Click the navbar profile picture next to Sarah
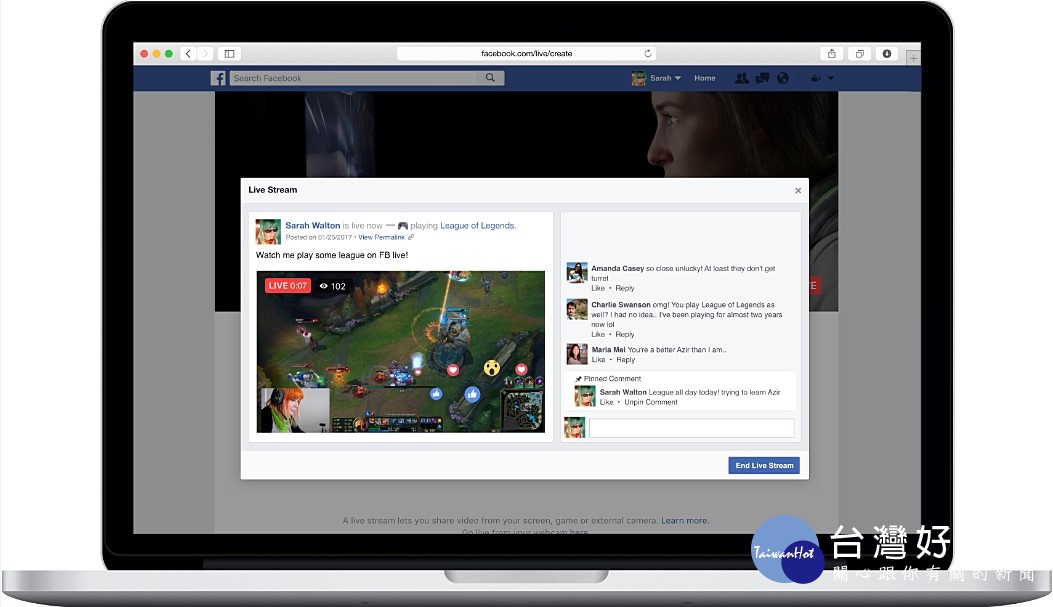Screen dimensions: 1053x607 tap(639, 79)
